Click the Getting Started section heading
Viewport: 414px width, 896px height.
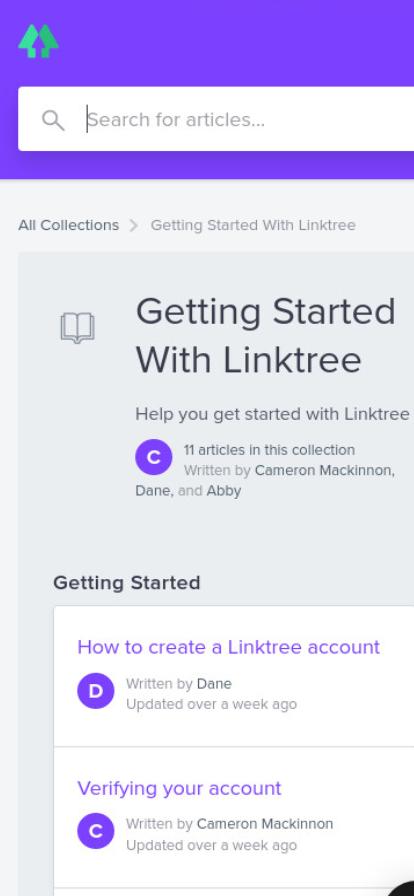[x=127, y=583]
